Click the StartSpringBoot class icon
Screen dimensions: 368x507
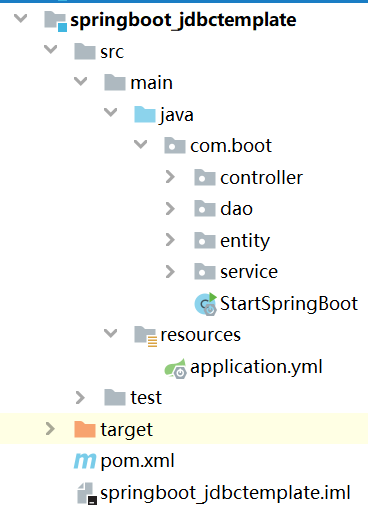point(206,304)
